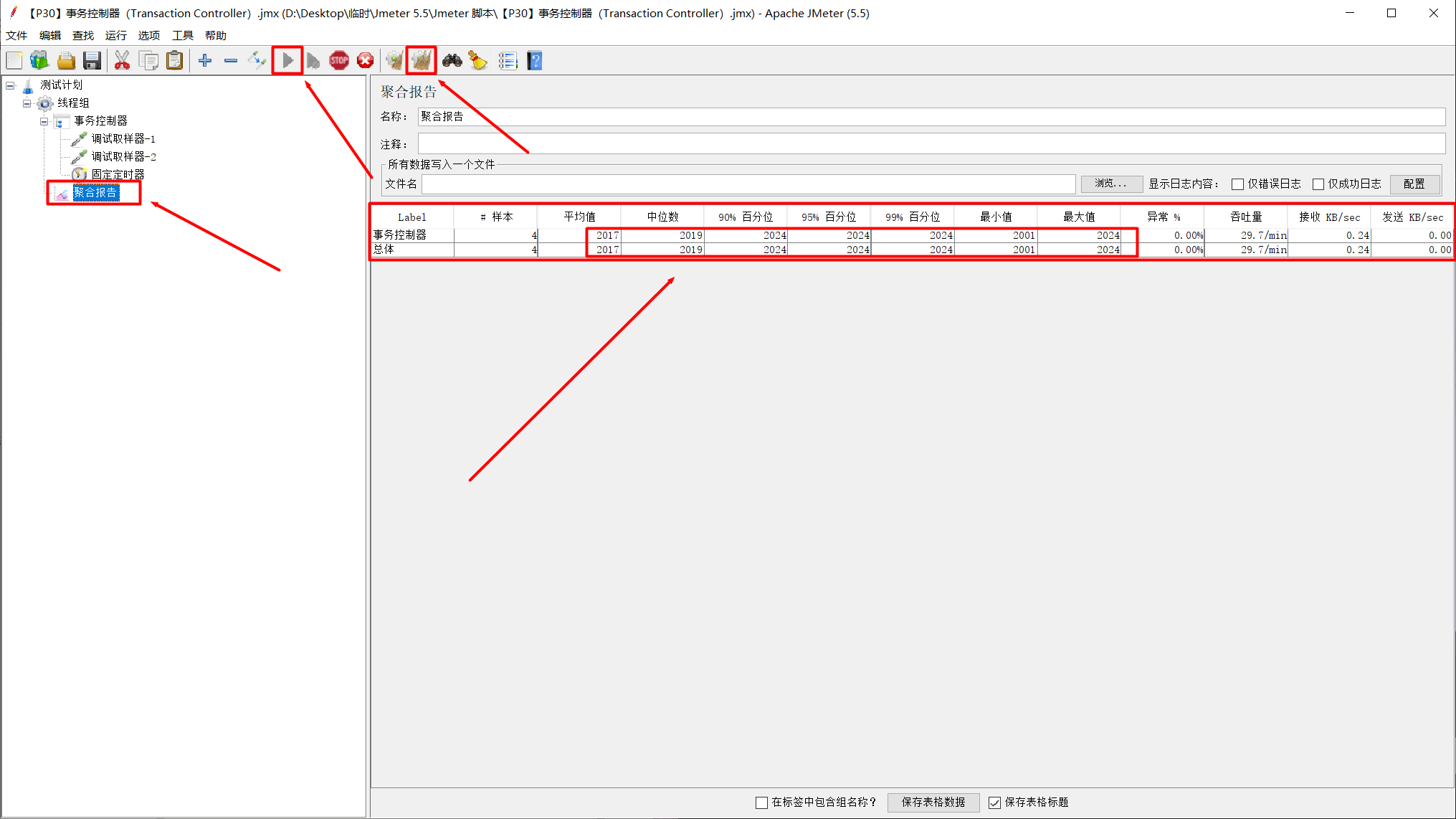Screen dimensions: 1456x819
Task: Expand all nodes with plus icon
Action: [205, 61]
